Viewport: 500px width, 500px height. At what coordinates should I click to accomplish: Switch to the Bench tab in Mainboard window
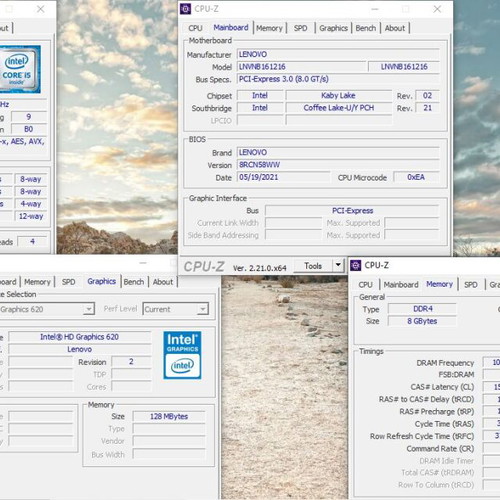tap(366, 28)
